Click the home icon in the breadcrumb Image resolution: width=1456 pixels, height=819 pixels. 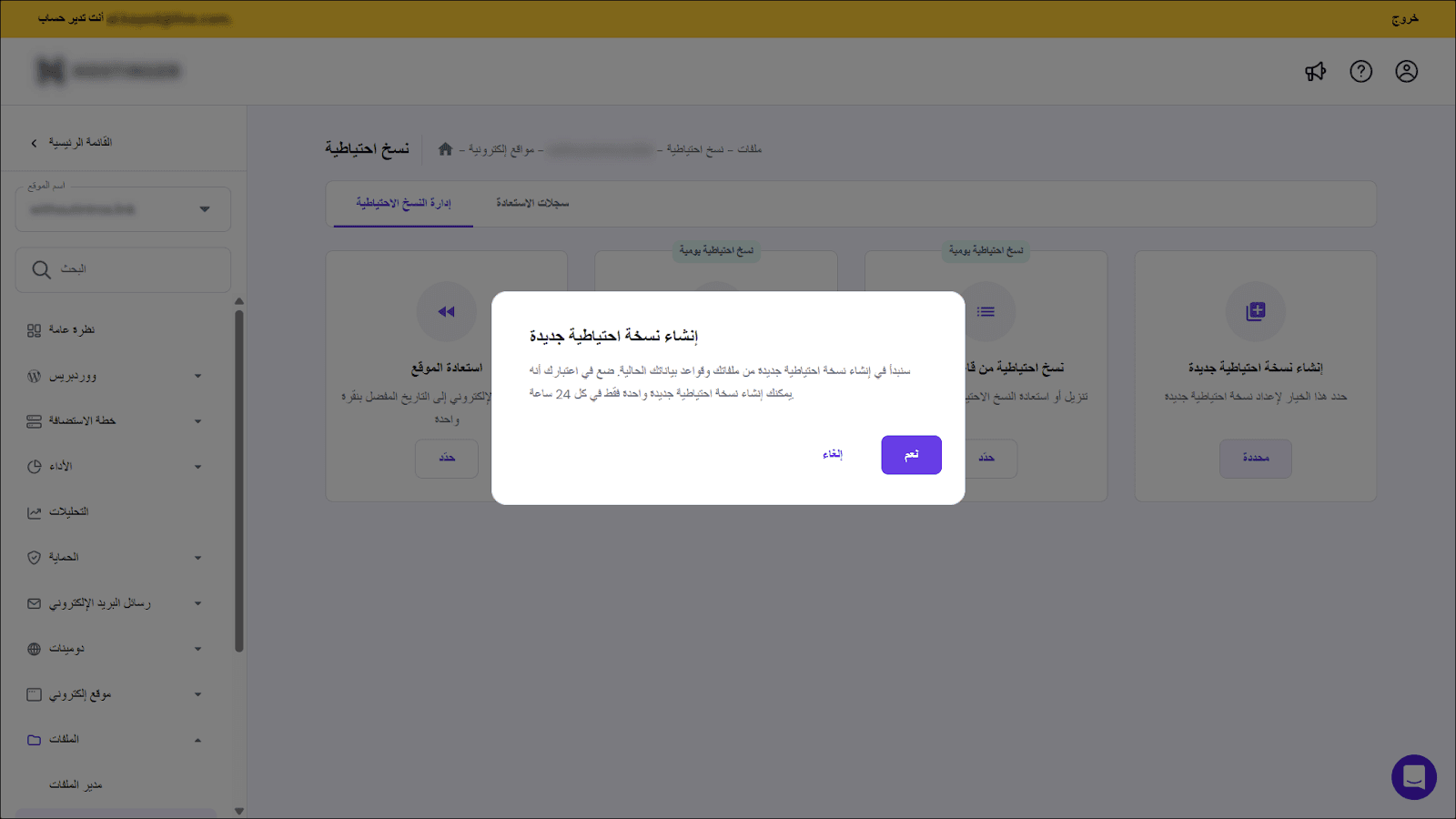(x=445, y=149)
